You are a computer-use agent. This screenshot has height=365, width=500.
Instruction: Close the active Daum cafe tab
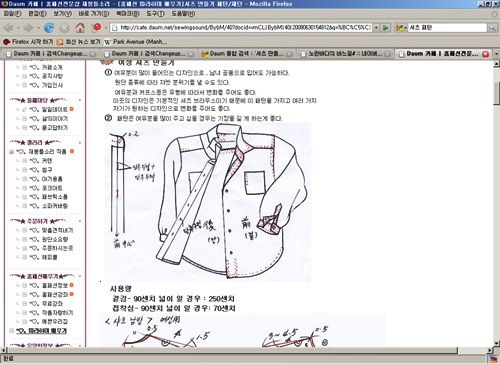coord(486,54)
